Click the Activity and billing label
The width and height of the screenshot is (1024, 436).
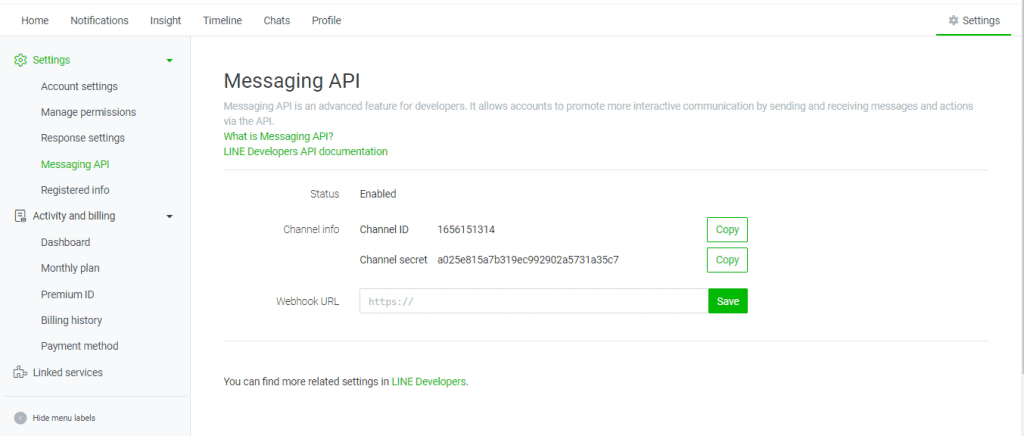pyautogui.click(x=74, y=216)
